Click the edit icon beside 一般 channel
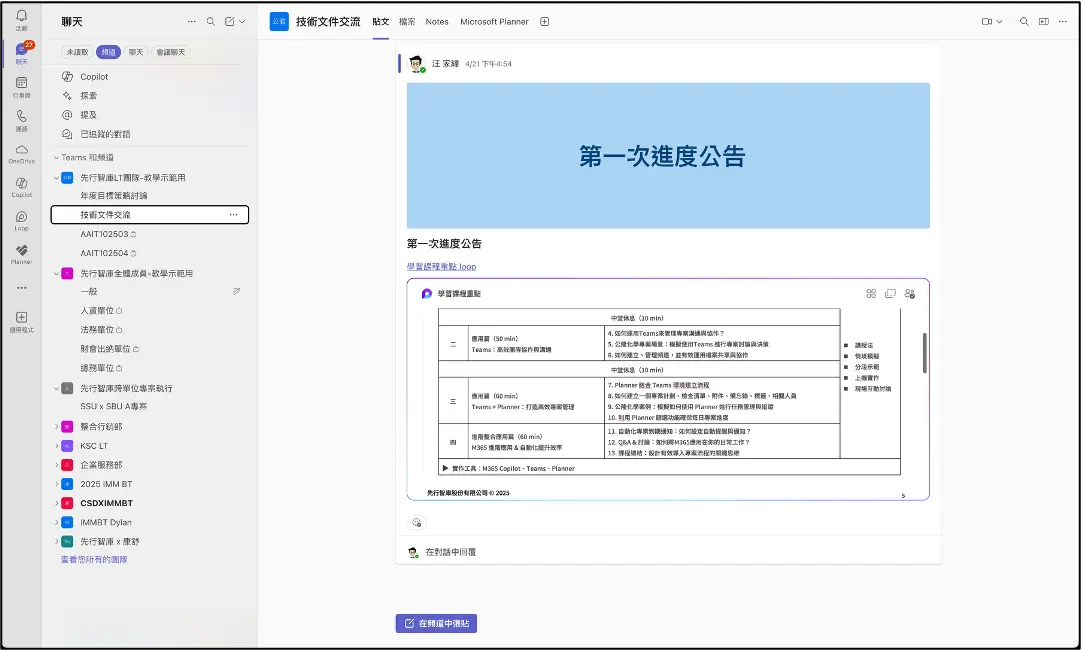Screen dimensions: 1082x650 pyautogui.click(x=236, y=292)
